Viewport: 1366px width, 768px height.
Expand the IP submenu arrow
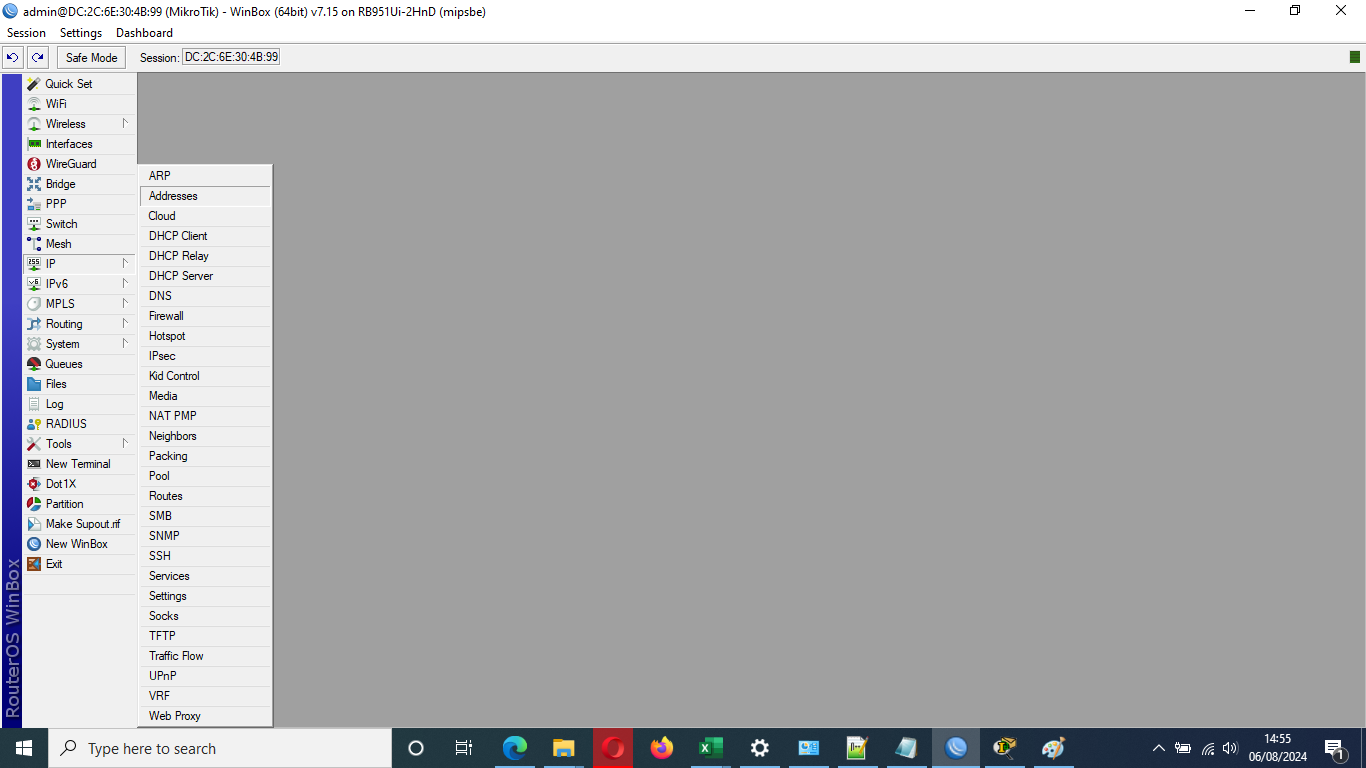[125, 264]
